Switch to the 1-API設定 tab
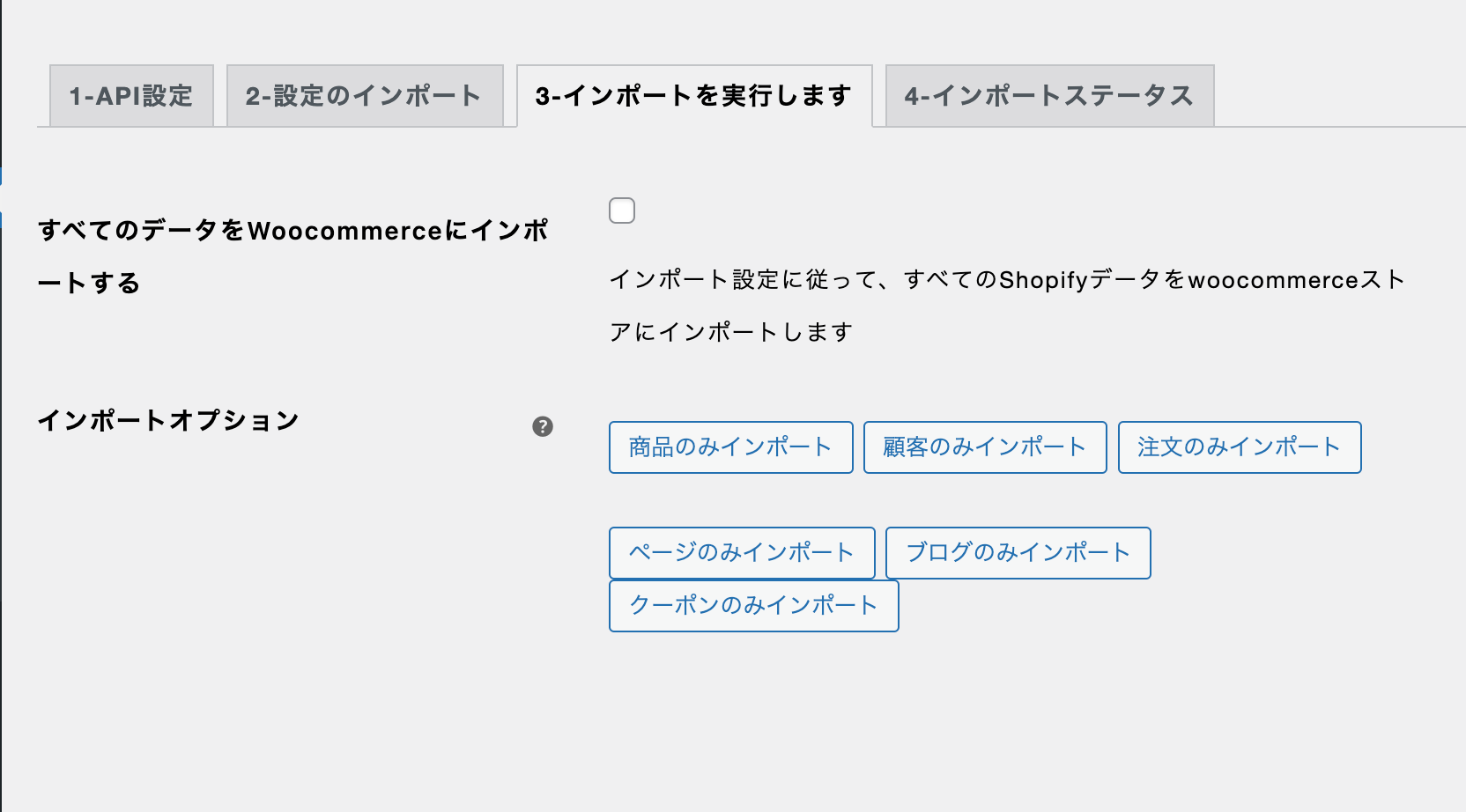Viewport: 1466px width, 812px height. click(x=131, y=95)
